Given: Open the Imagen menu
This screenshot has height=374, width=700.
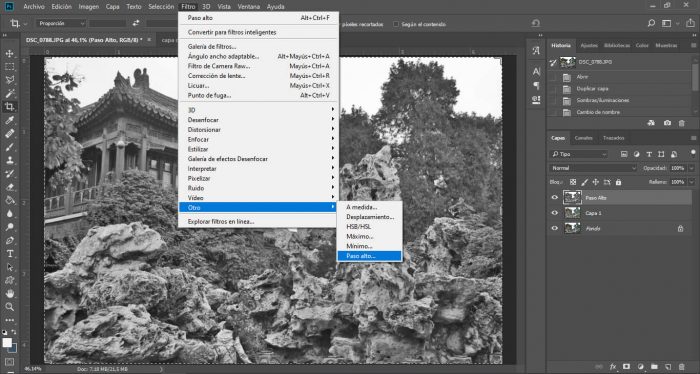Looking at the screenshot, I should click(88, 7).
